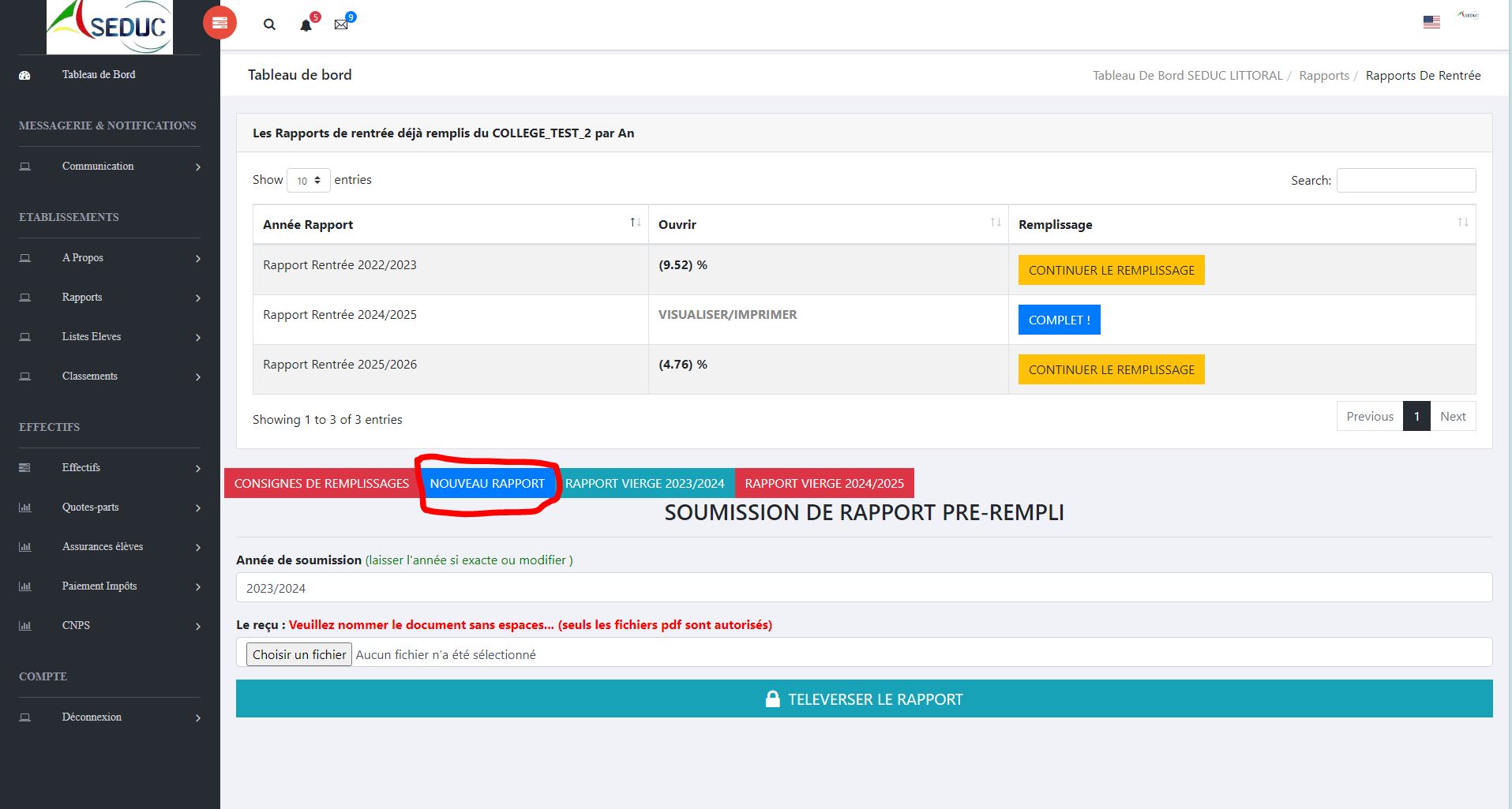Open the envelope messages icon
The image size is (1512, 809).
tap(341, 24)
